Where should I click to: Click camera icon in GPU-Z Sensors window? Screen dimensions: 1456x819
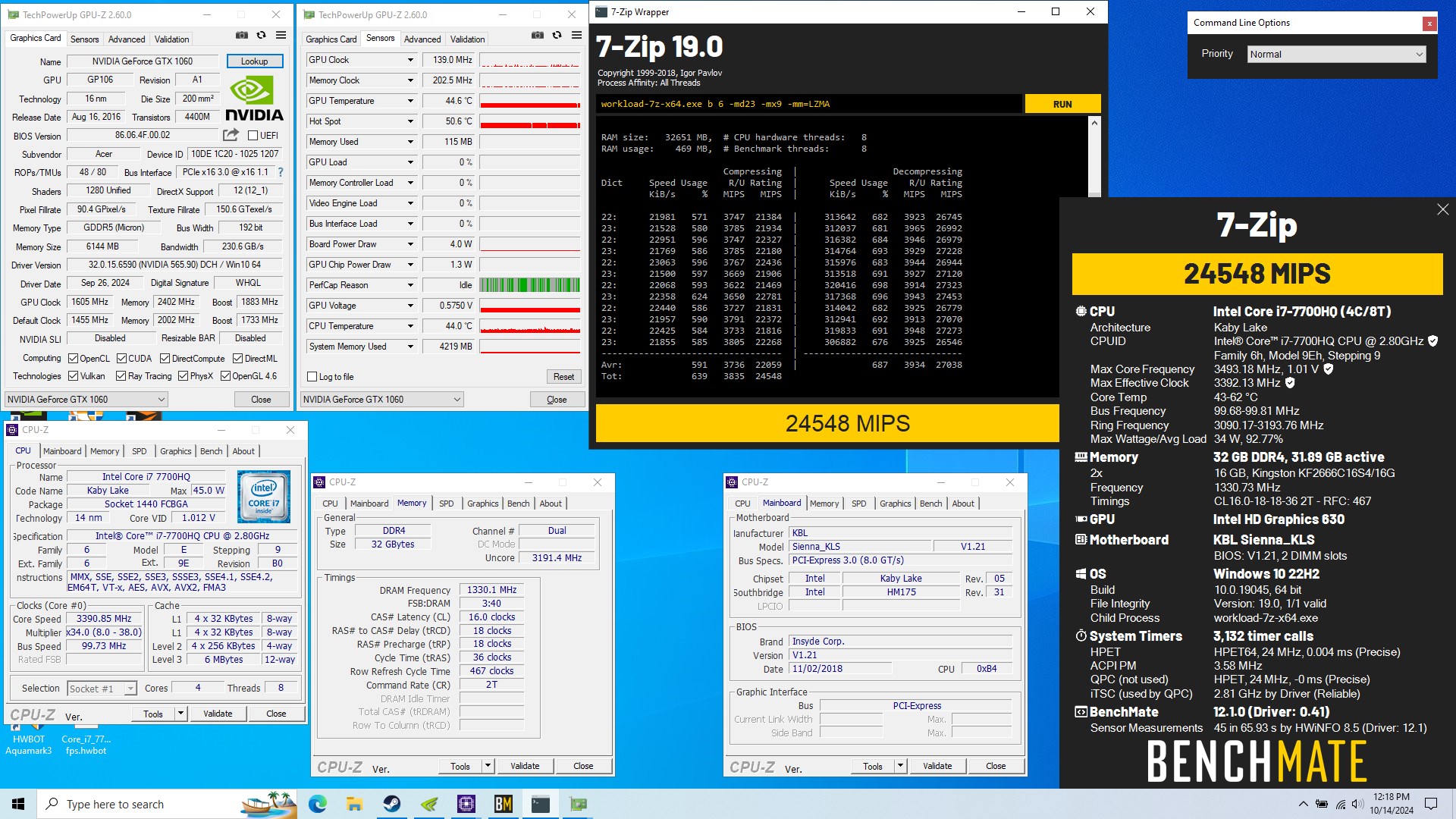(537, 36)
